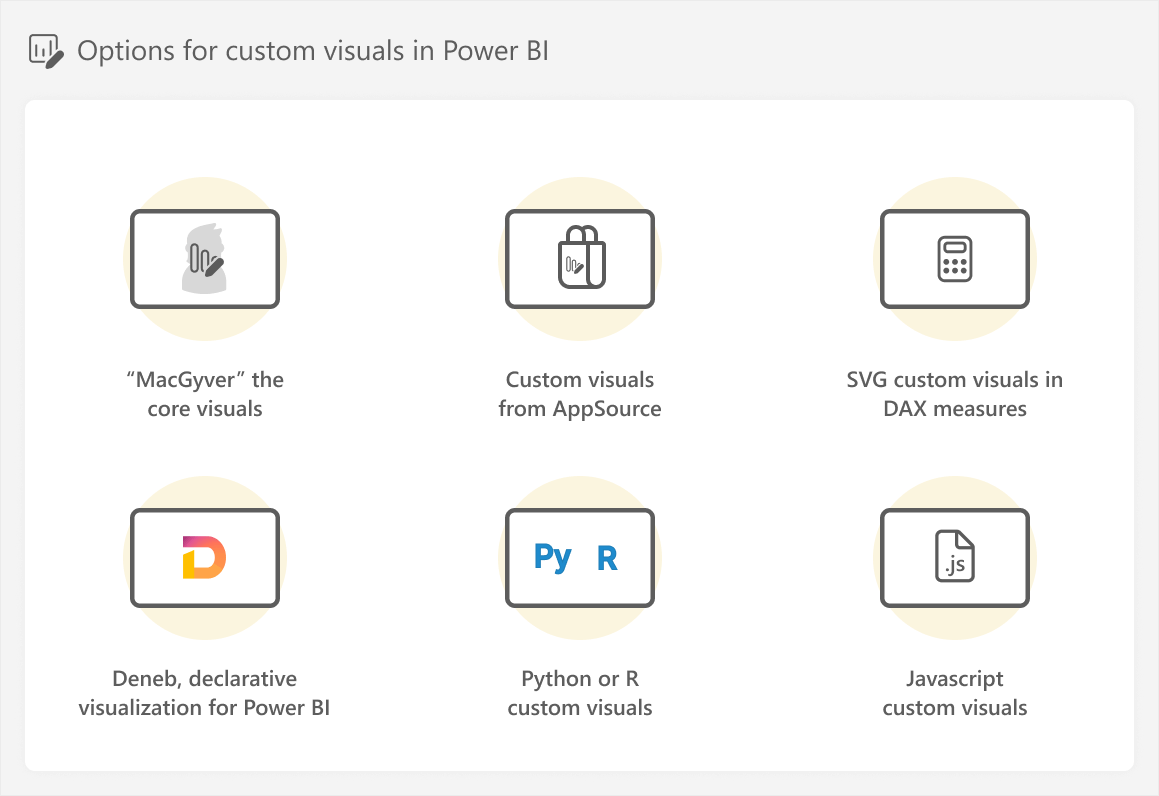Click 'SVG custom visuals in DAX measures' text
1159x796 pixels.
[955, 394]
